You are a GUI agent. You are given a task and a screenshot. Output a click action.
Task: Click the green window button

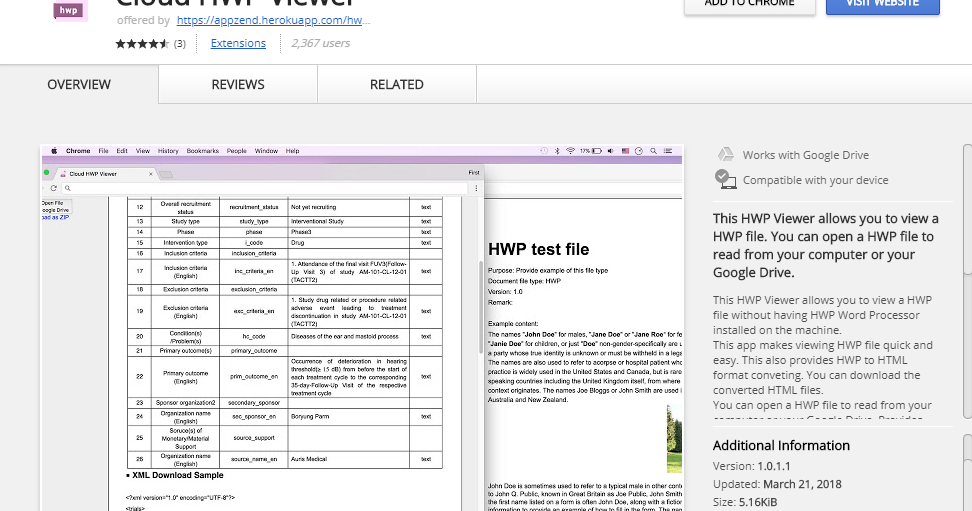point(46,173)
